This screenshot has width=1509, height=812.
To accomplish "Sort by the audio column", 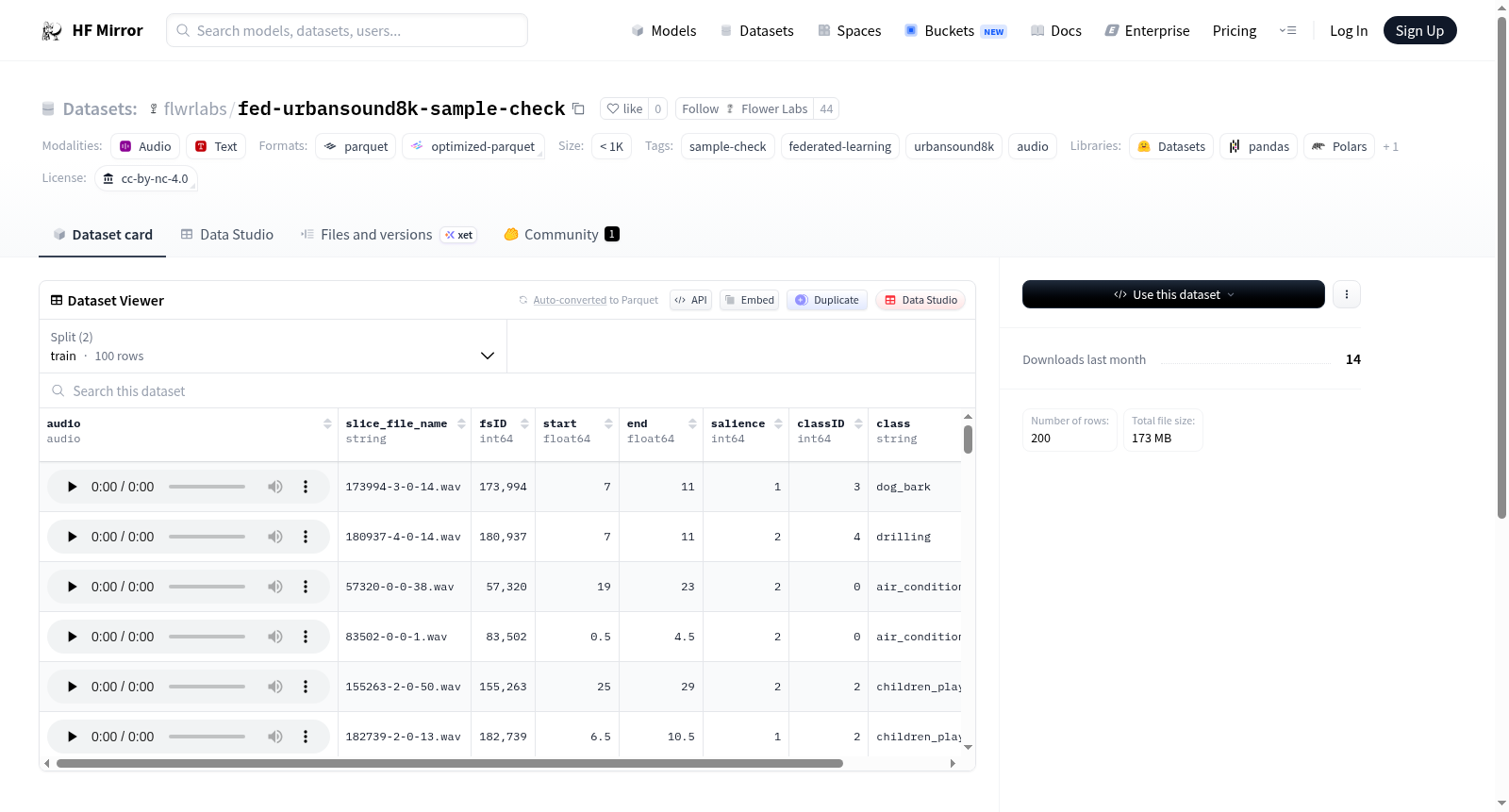I will pos(327,423).
